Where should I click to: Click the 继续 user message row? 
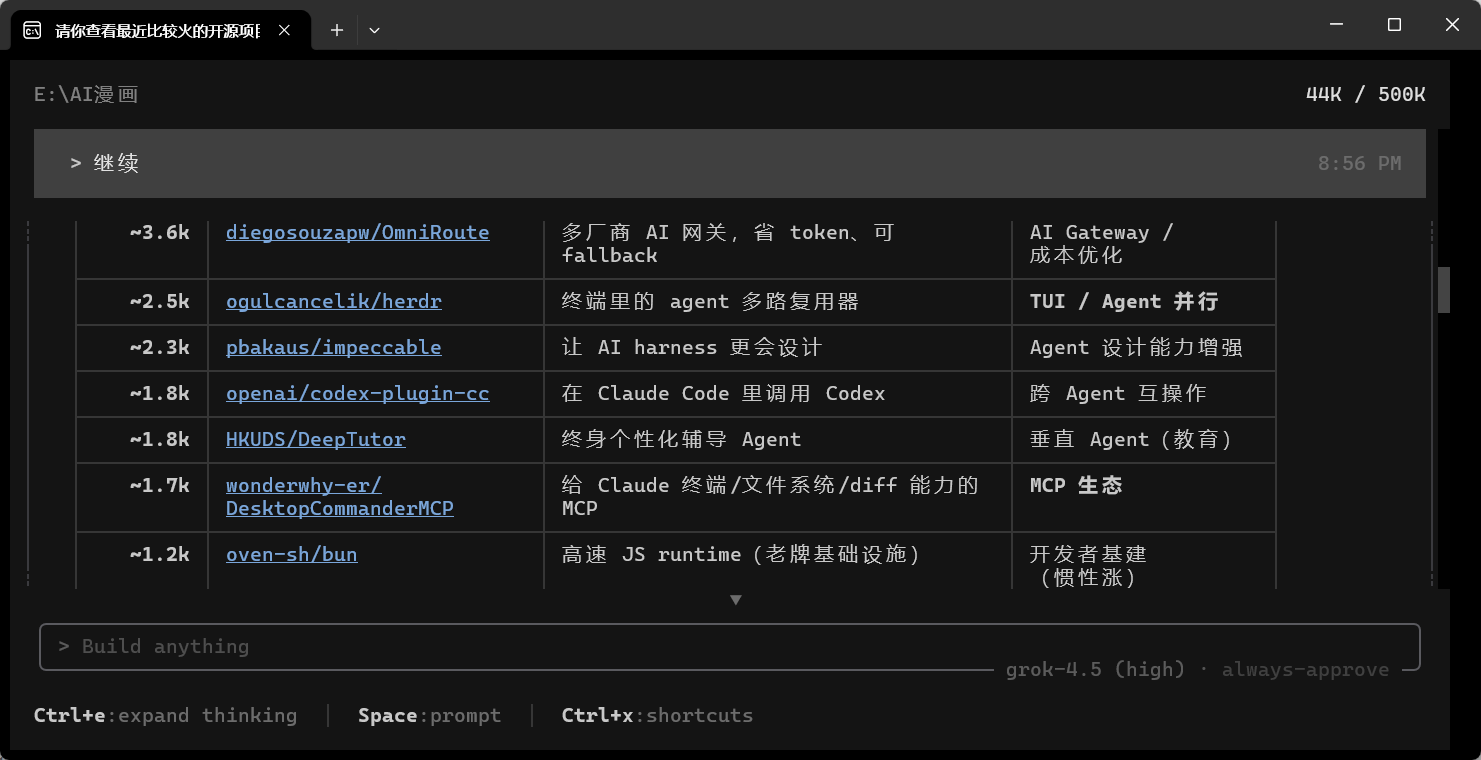[x=730, y=163]
